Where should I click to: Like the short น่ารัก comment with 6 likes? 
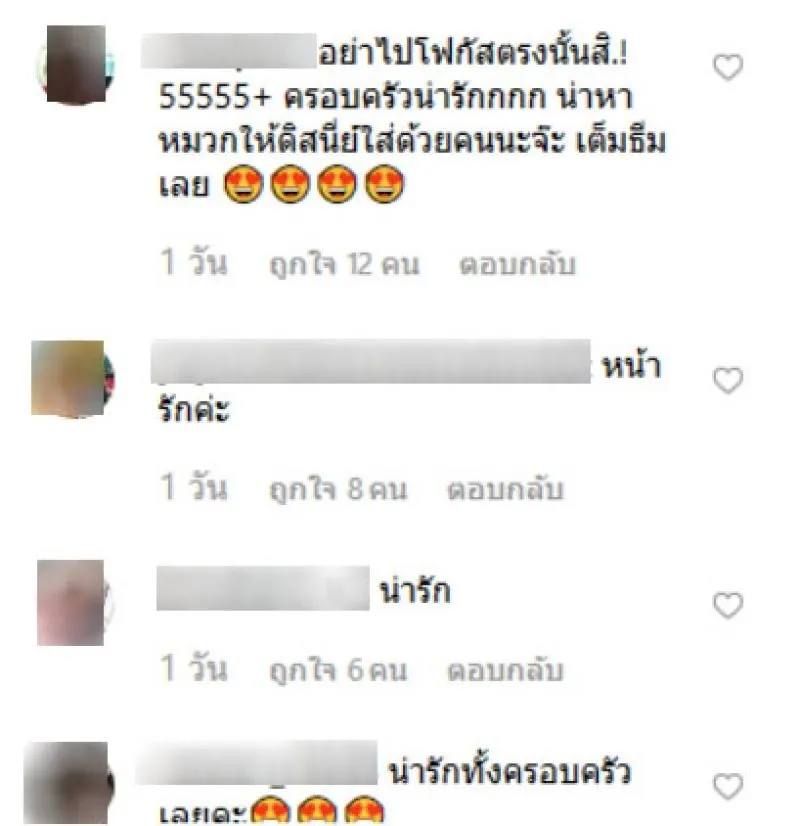pos(728,605)
